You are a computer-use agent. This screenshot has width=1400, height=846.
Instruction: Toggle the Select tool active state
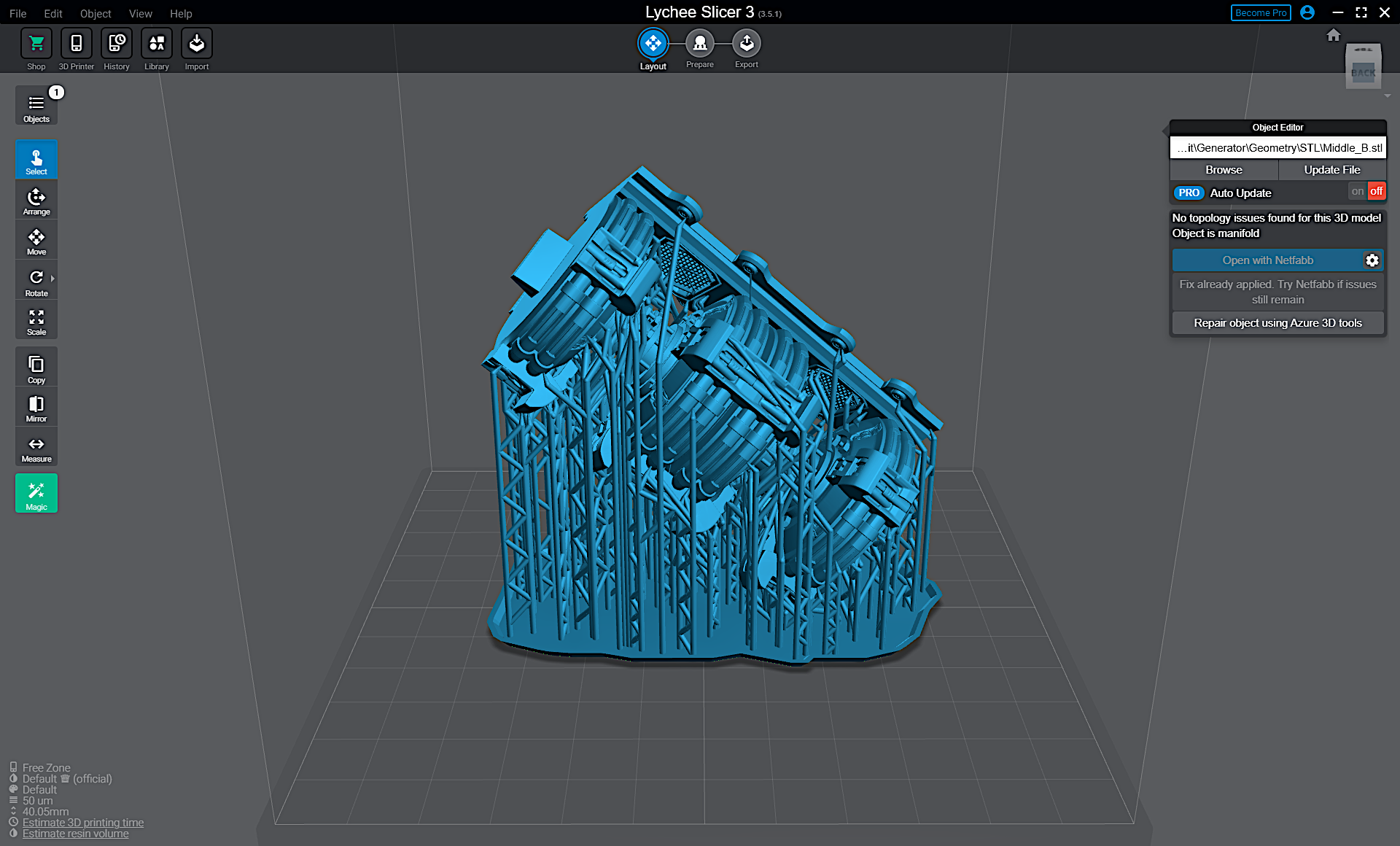[x=36, y=159]
